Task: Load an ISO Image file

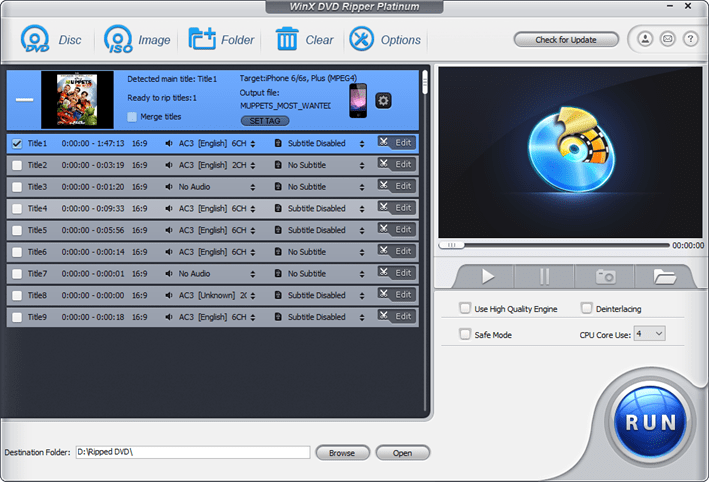Action: click(x=137, y=40)
